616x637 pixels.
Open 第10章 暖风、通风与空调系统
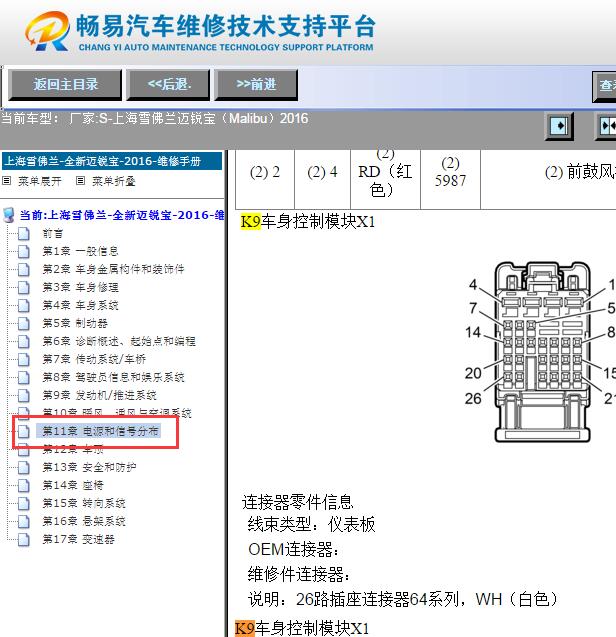117,413
